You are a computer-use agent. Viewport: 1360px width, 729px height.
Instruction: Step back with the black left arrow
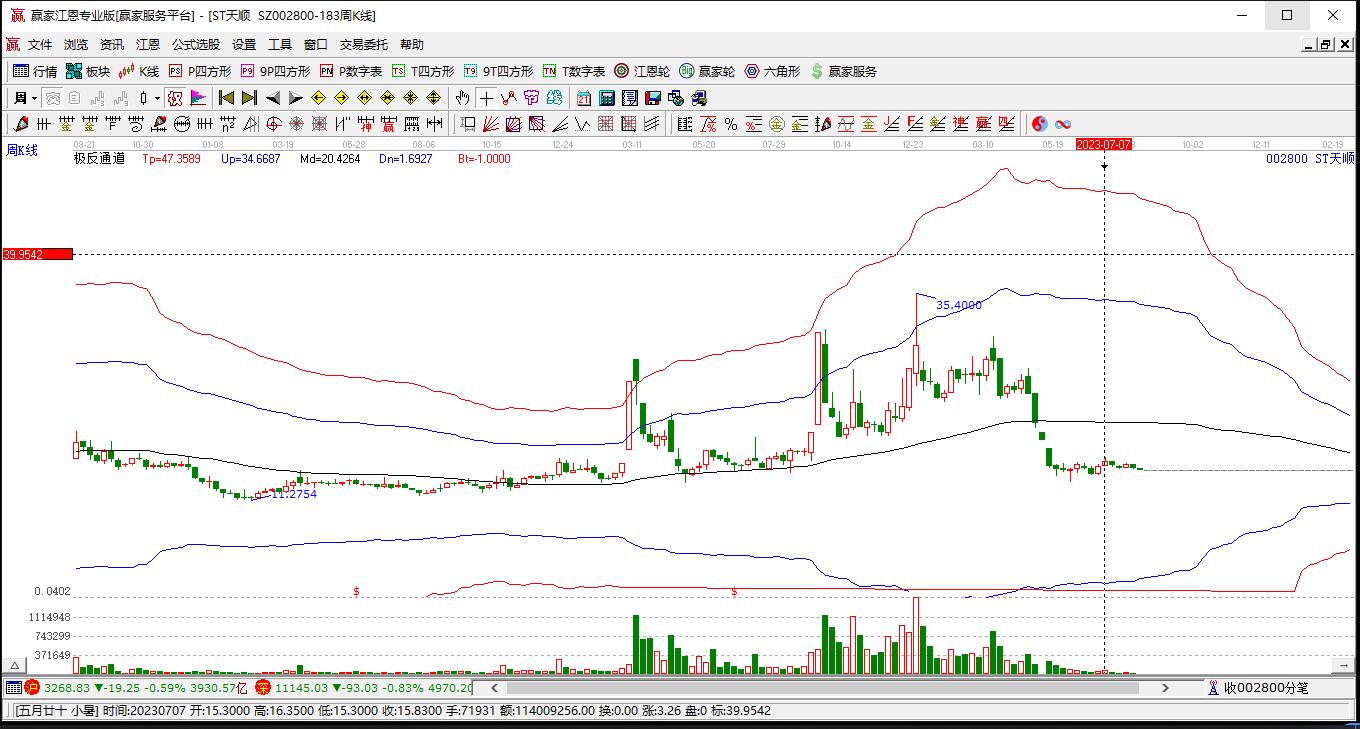pos(273,98)
